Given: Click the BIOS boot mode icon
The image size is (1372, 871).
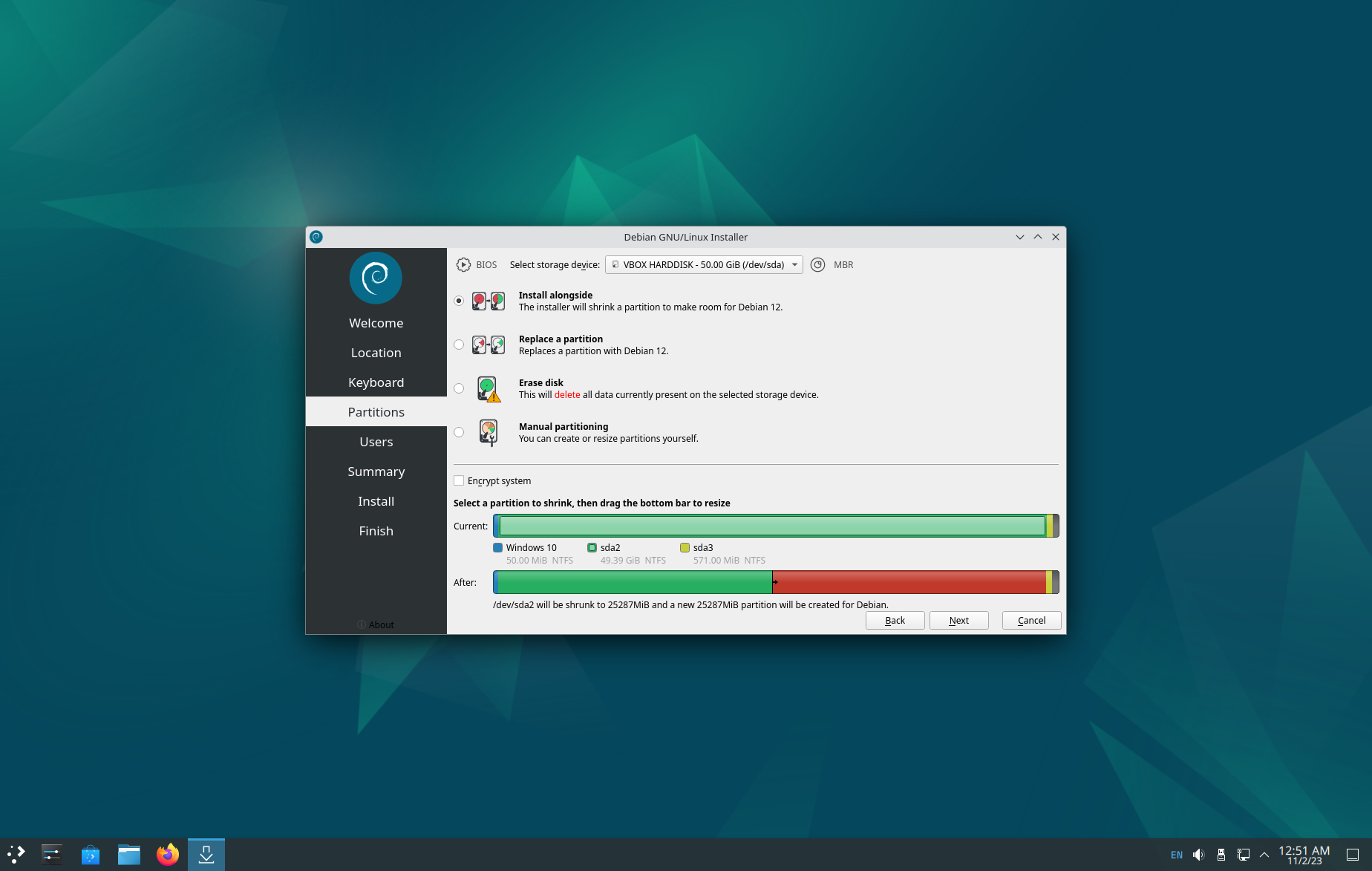Looking at the screenshot, I should [x=463, y=265].
